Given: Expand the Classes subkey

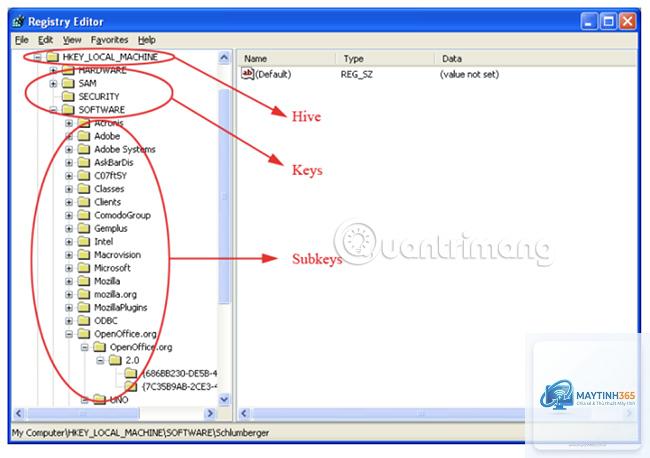Looking at the screenshot, I should (69, 189).
